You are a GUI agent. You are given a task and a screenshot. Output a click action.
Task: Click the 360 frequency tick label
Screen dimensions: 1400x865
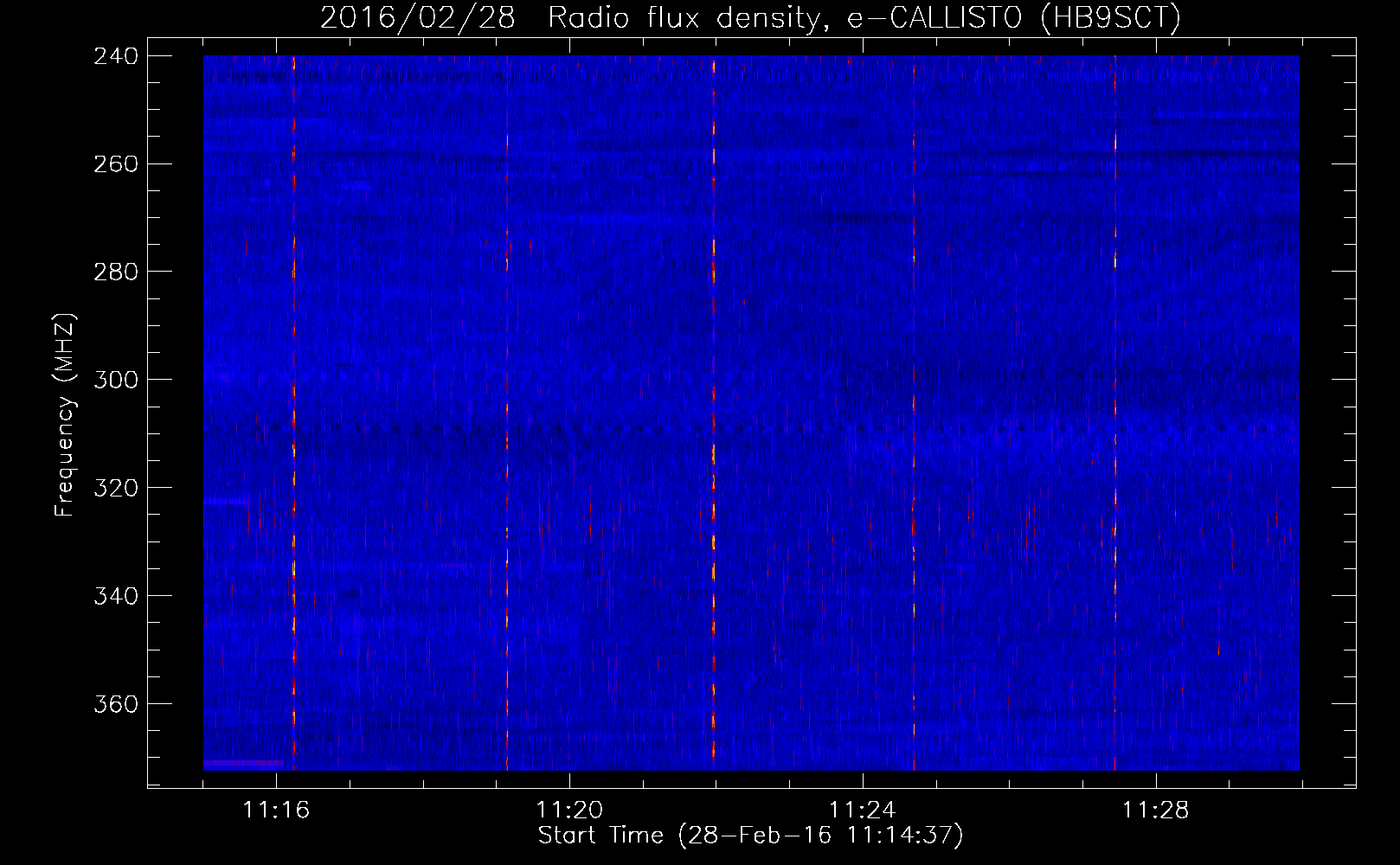116,705
